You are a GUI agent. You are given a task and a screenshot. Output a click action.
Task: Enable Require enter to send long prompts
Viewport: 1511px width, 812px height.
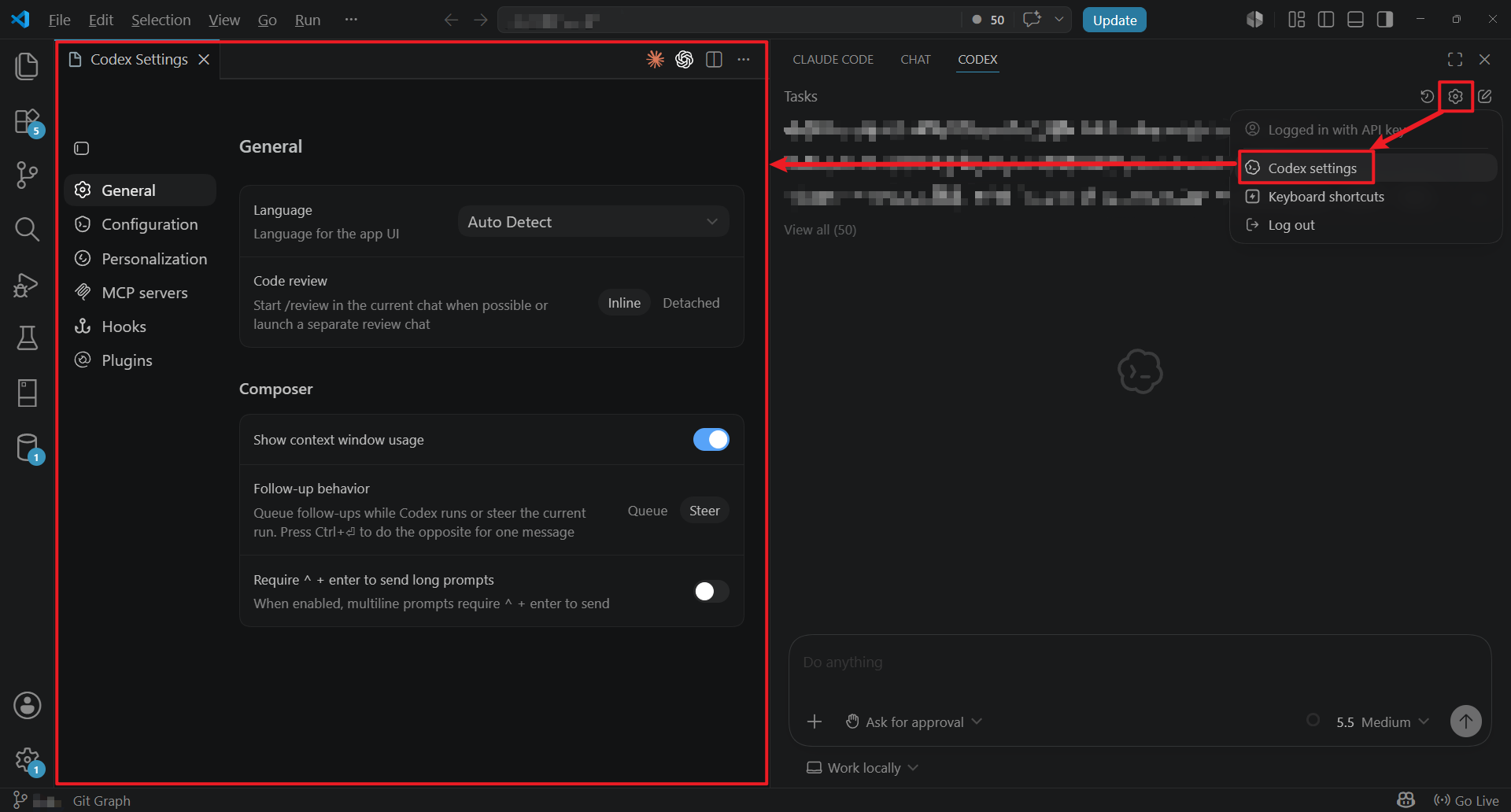[711, 591]
